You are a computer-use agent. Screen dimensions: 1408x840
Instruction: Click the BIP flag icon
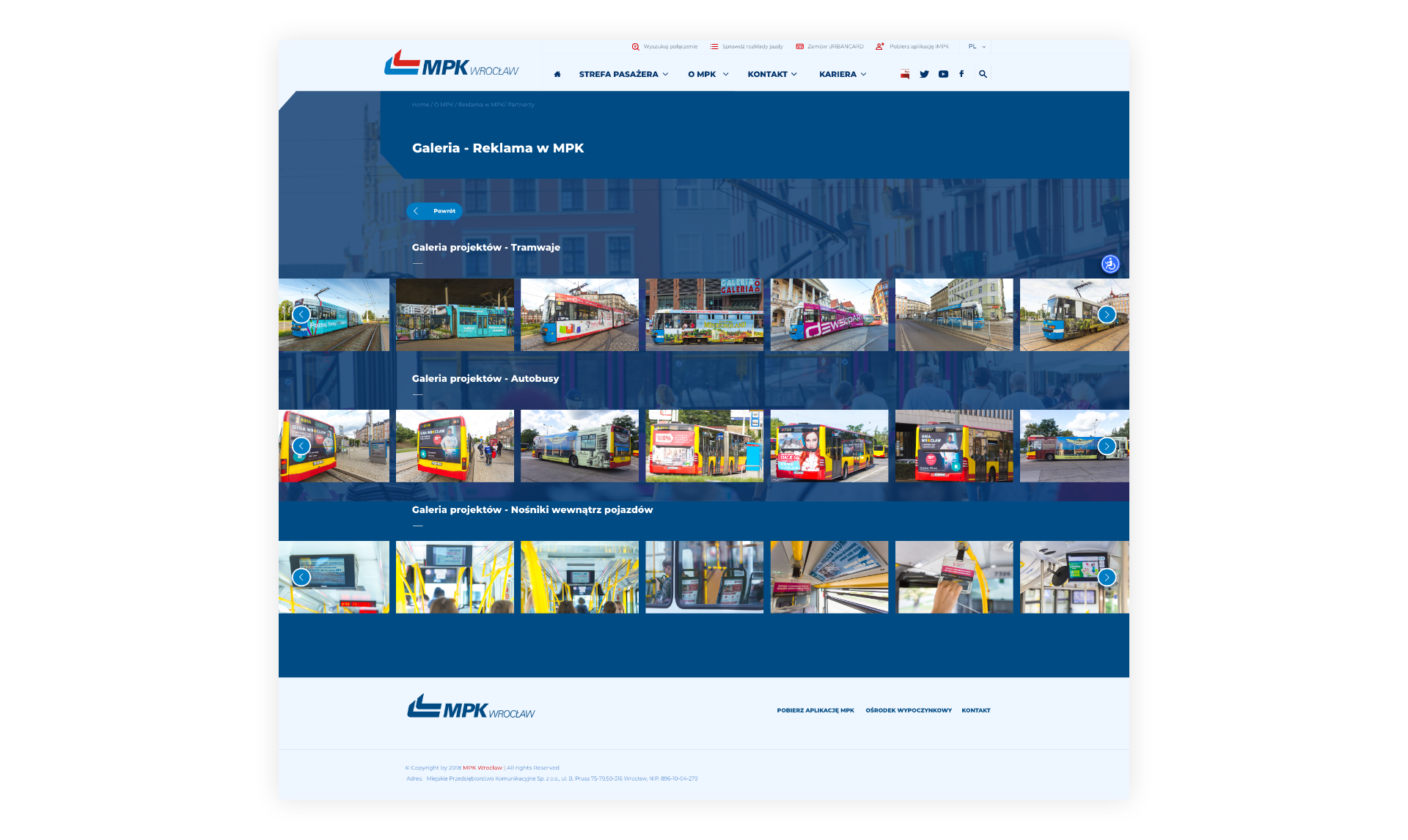(x=905, y=74)
